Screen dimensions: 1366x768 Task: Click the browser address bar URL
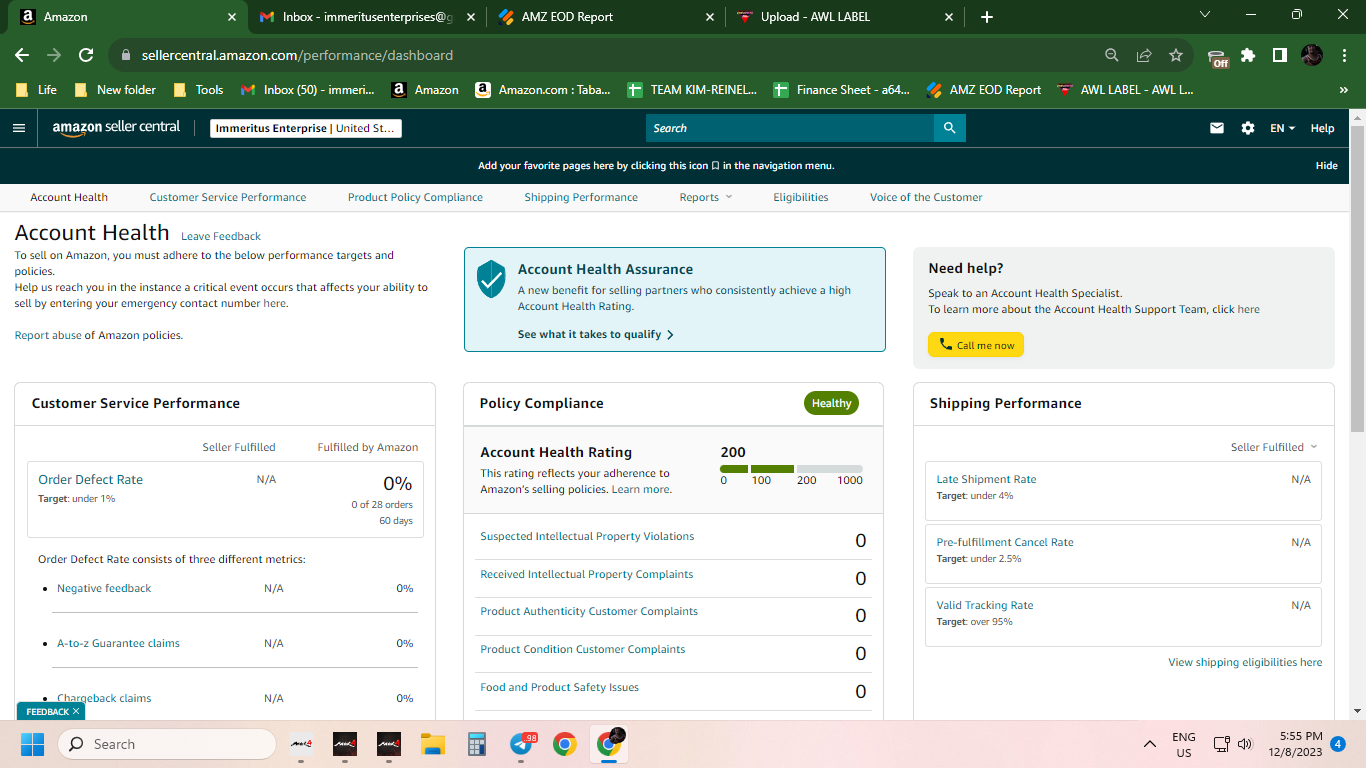click(297, 55)
